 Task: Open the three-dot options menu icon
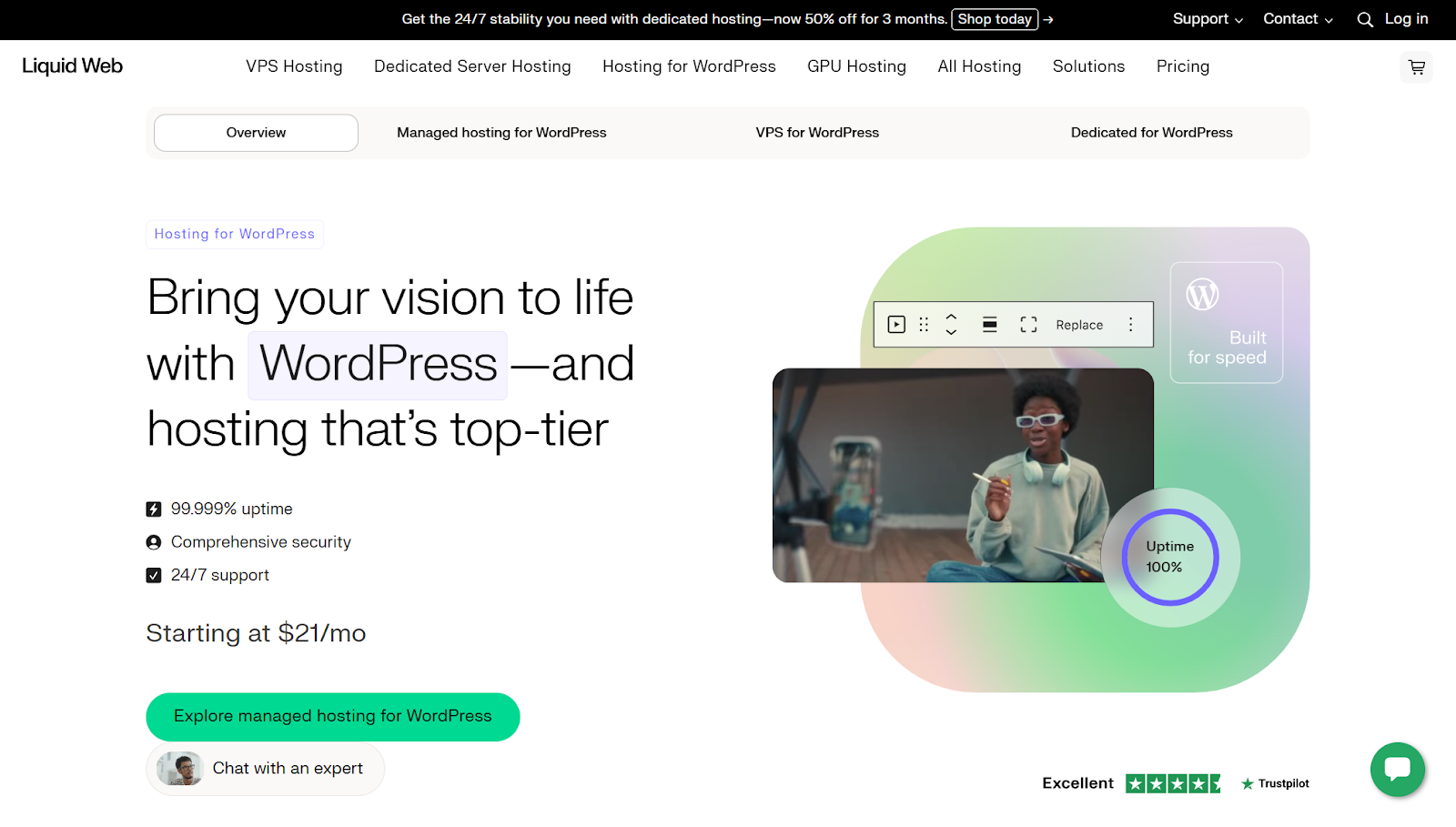pos(1130,325)
